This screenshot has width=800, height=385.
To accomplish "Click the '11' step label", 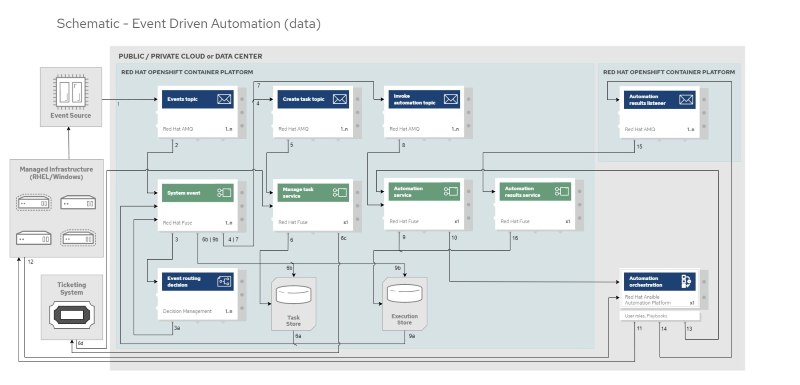I will coord(639,329).
